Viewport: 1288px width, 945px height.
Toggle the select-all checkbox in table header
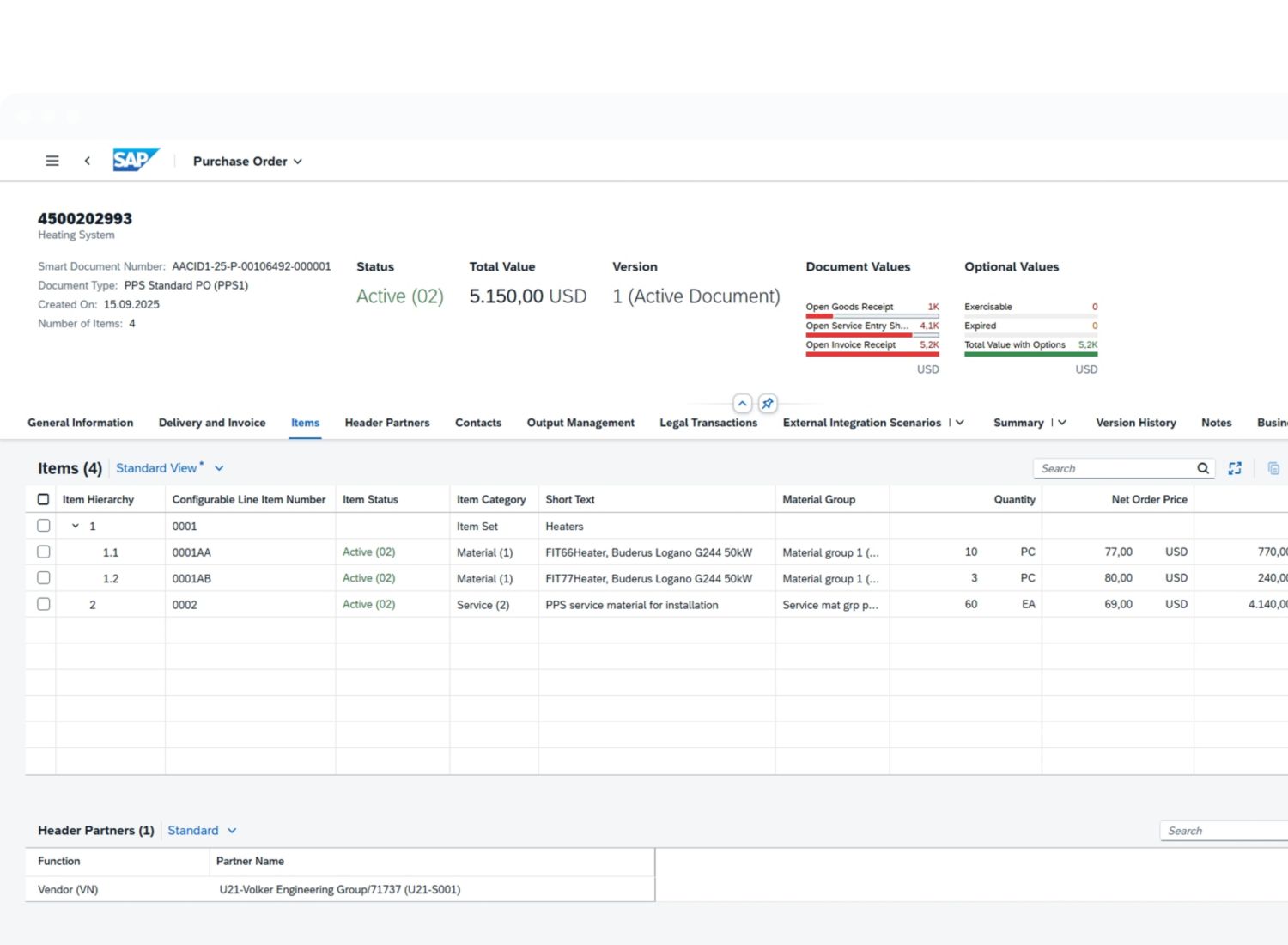pos(44,499)
